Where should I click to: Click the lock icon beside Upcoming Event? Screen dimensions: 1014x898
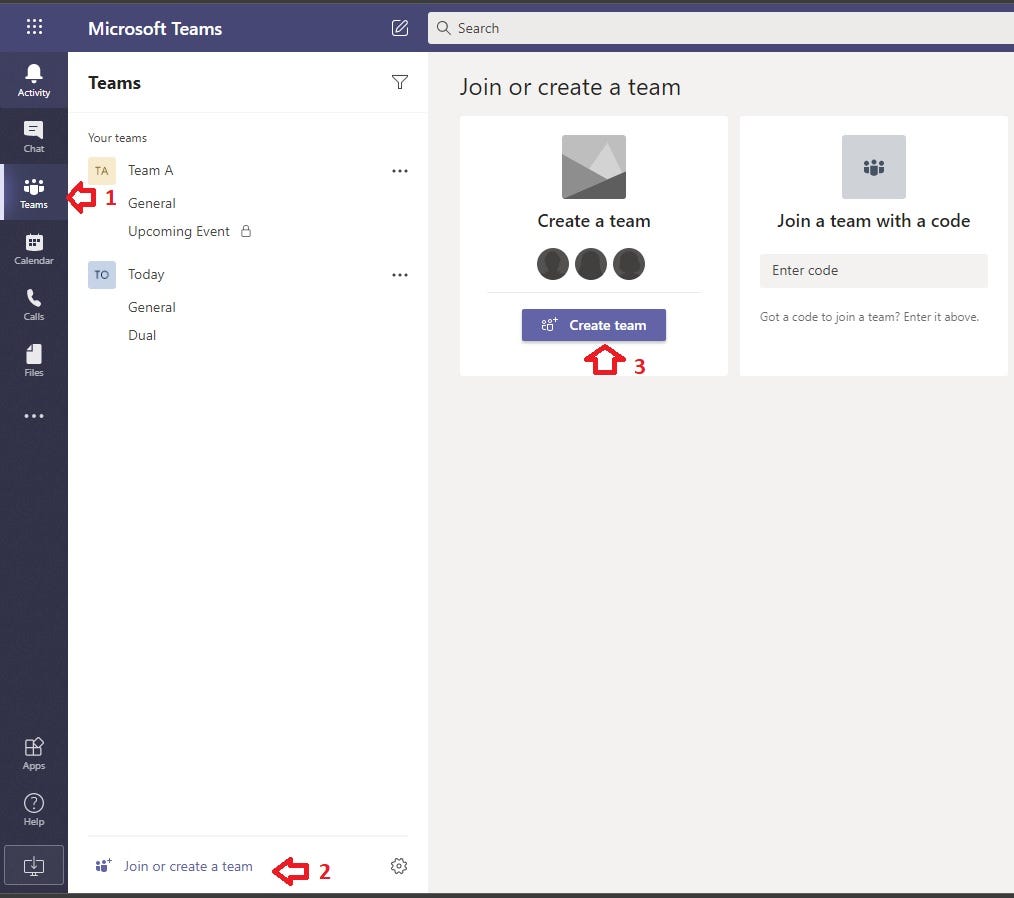pyautogui.click(x=246, y=231)
